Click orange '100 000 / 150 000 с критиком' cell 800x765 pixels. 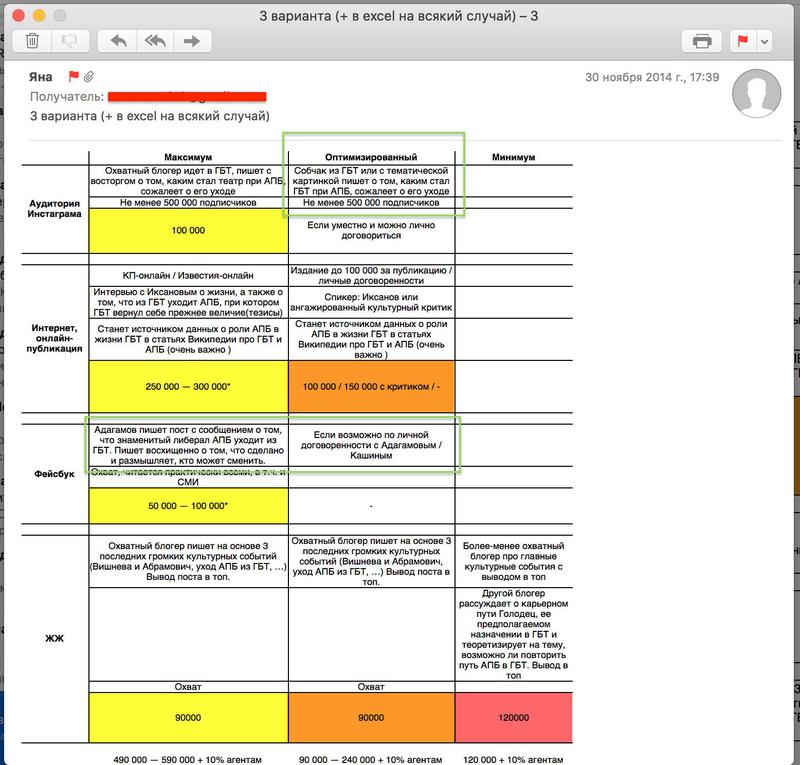click(x=371, y=386)
